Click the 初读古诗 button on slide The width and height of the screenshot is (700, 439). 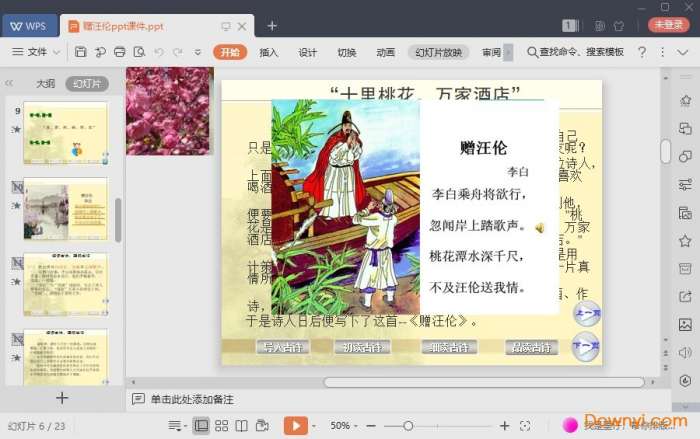[x=362, y=347]
